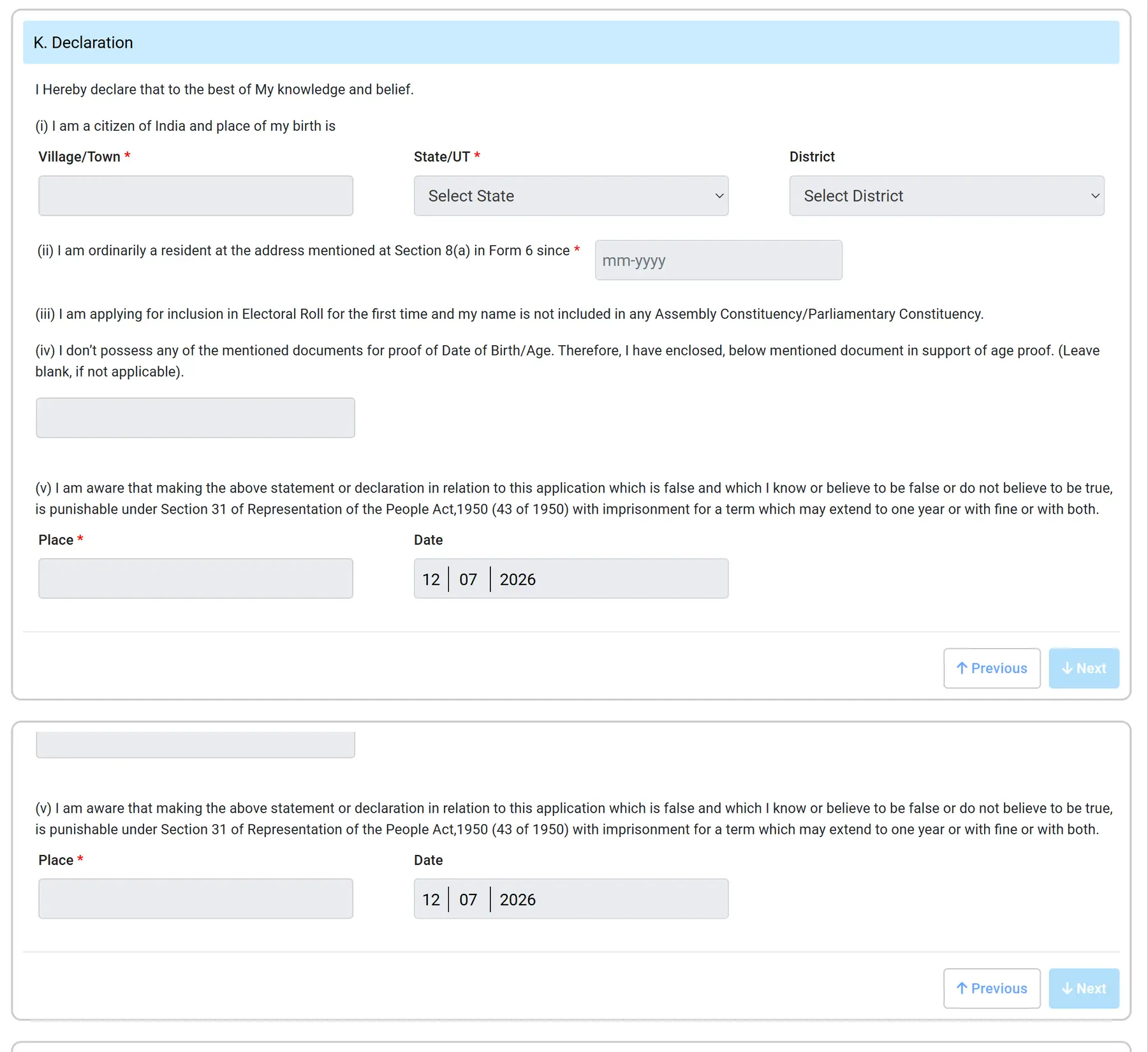Click Previous in the bottom card
The height and width of the screenshot is (1052, 1148).
point(992,988)
